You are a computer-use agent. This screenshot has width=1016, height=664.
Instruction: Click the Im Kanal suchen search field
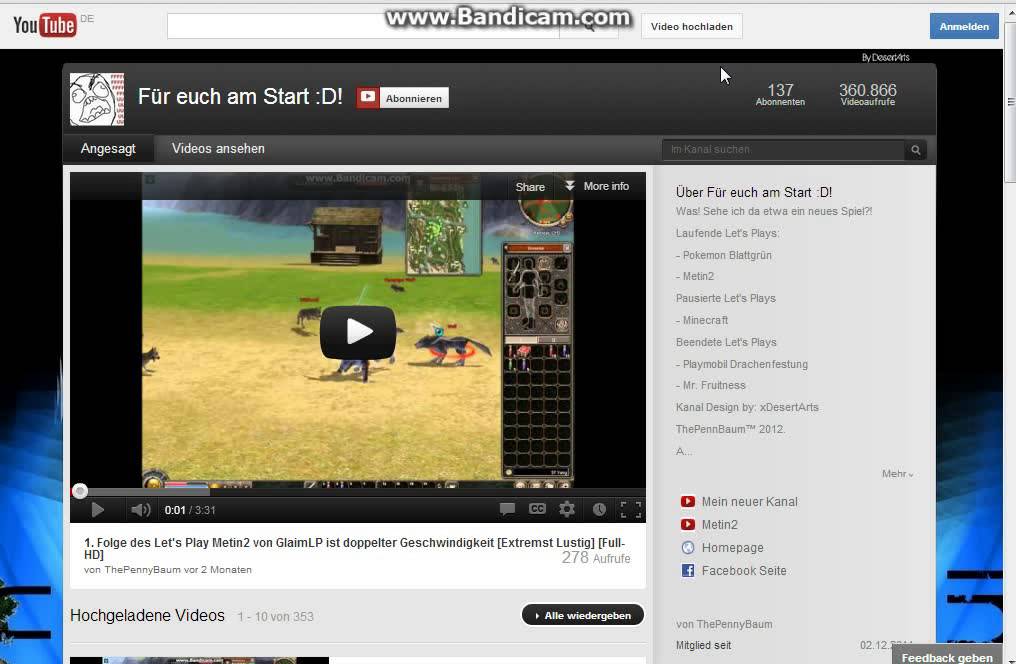783,150
